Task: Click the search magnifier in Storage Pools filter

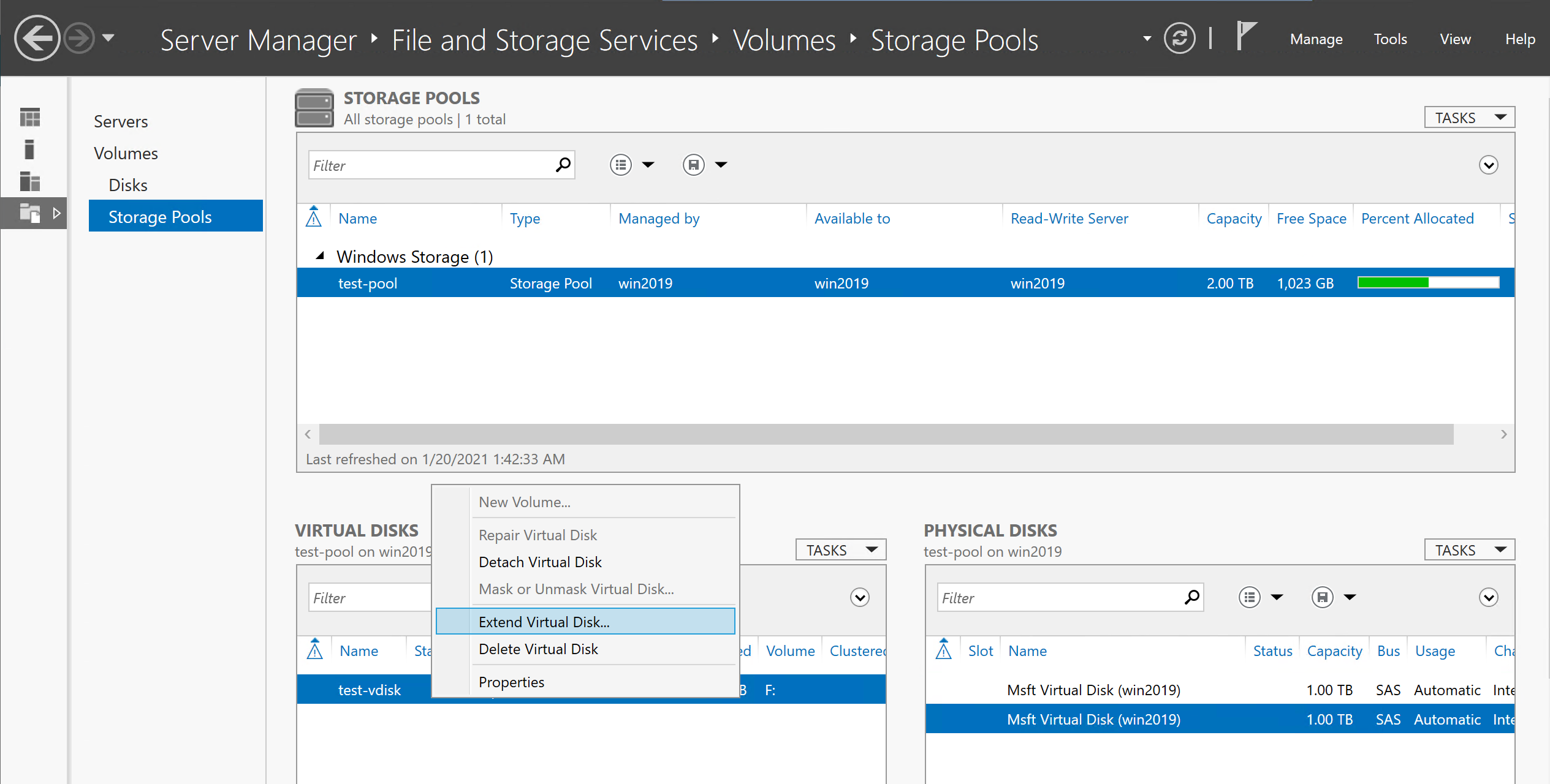Action: click(x=563, y=165)
